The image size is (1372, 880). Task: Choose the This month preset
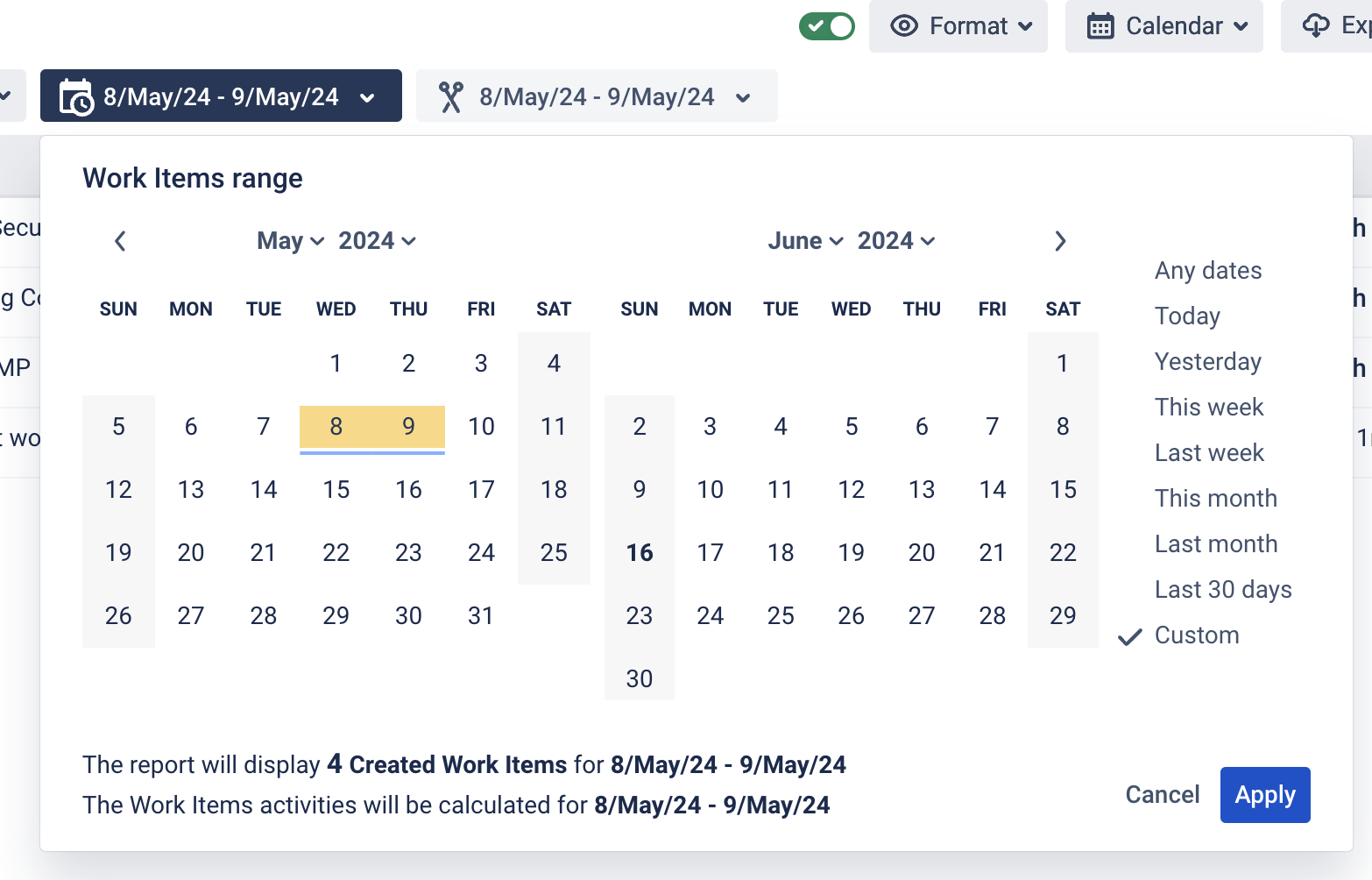tap(1215, 499)
